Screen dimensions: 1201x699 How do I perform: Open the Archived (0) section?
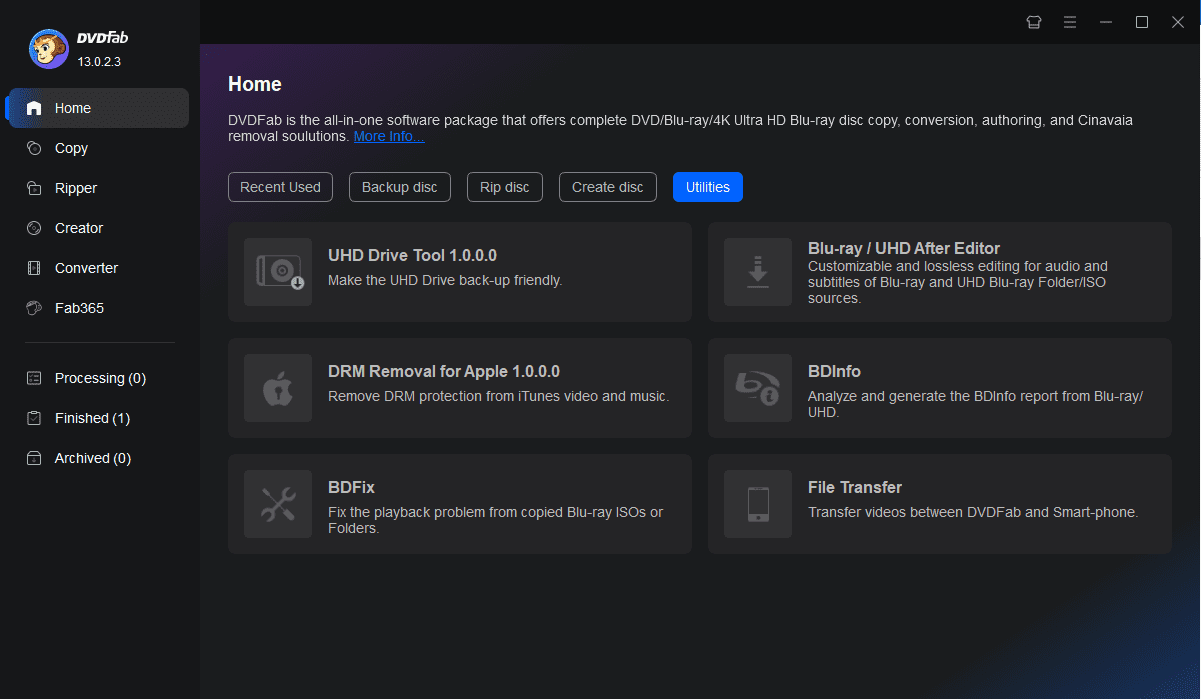point(91,457)
